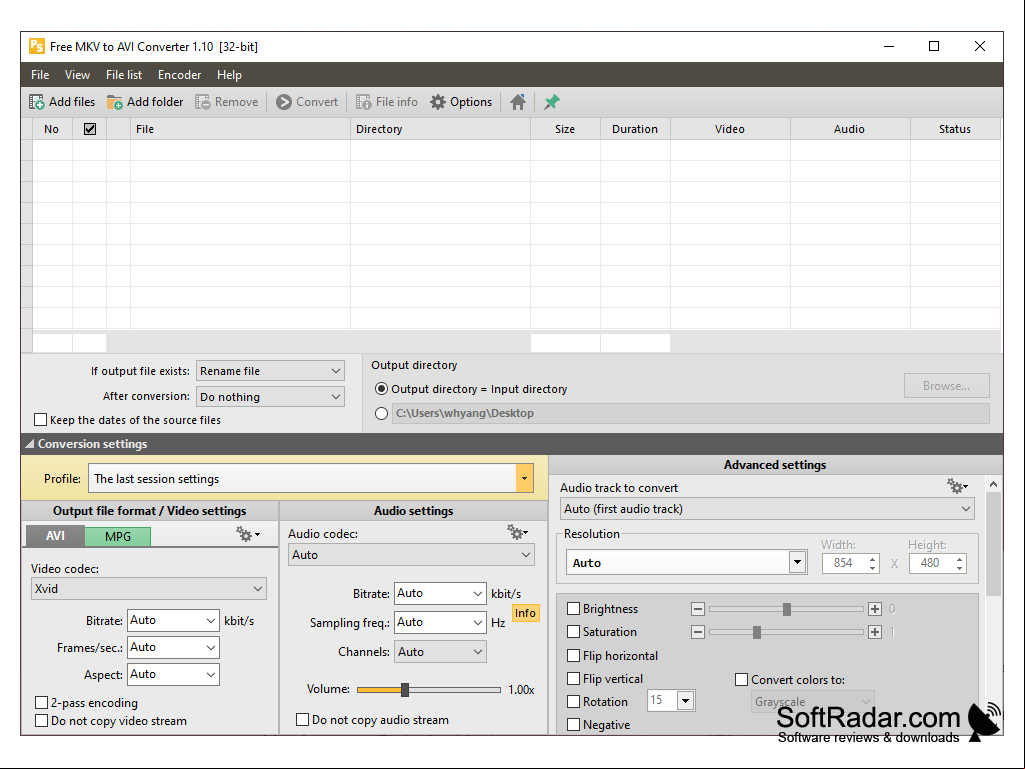
Task: Open the Help menu
Action: point(229,75)
